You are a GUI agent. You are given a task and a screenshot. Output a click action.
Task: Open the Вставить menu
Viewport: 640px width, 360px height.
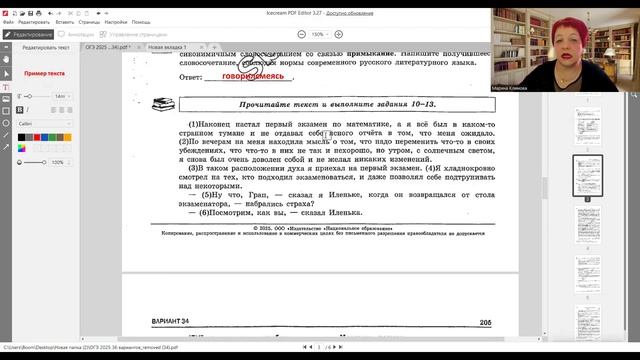tap(65, 22)
